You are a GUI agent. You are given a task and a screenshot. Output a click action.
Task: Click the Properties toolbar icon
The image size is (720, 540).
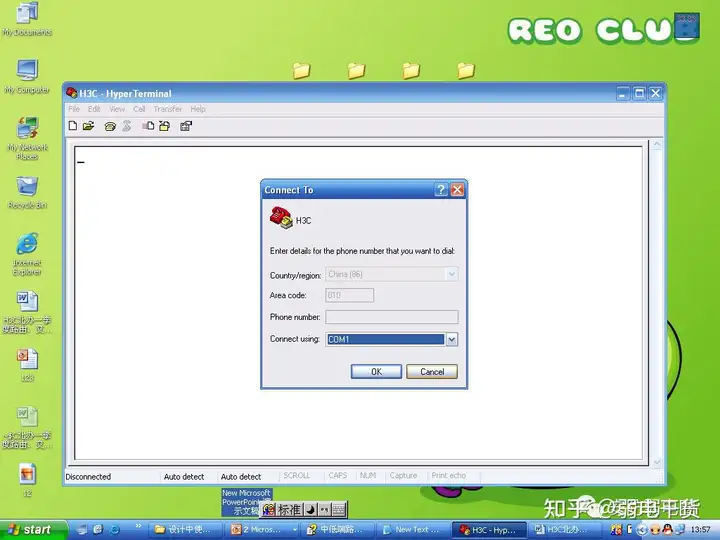click(186, 126)
